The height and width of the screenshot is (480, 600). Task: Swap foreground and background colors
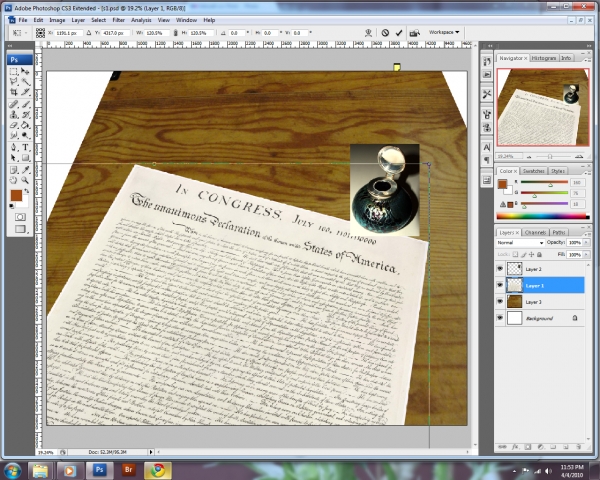click(26, 191)
